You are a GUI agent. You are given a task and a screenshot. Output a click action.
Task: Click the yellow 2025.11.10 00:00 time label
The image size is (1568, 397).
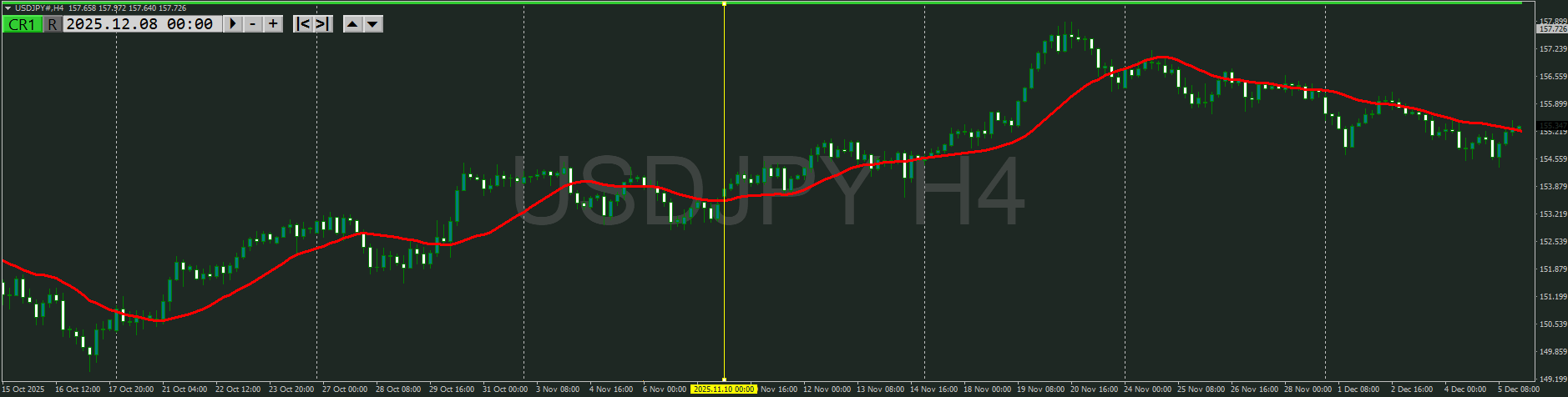point(723,389)
